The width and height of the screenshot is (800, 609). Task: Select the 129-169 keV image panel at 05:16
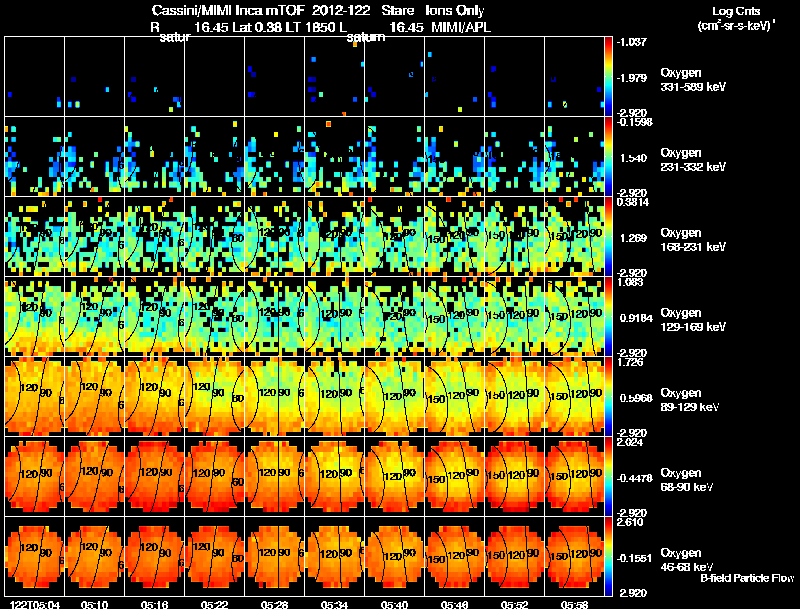click(x=155, y=316)
